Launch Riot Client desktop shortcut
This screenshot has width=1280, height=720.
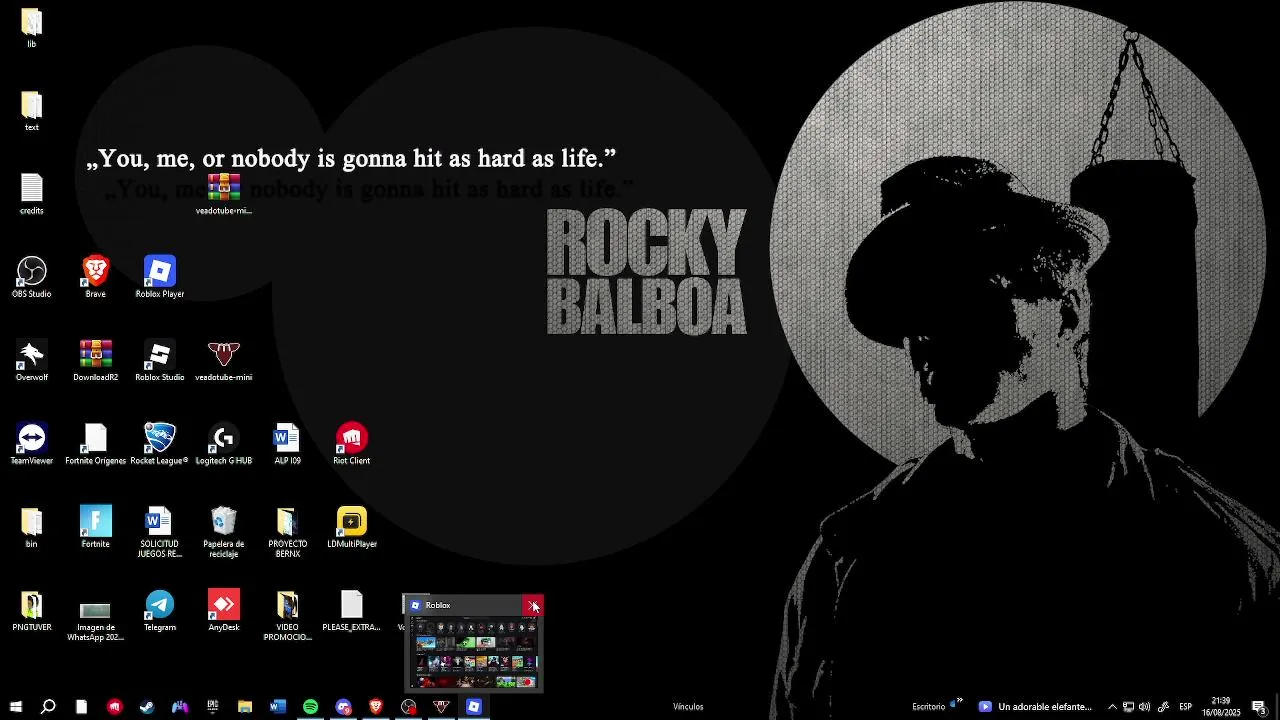351,444
